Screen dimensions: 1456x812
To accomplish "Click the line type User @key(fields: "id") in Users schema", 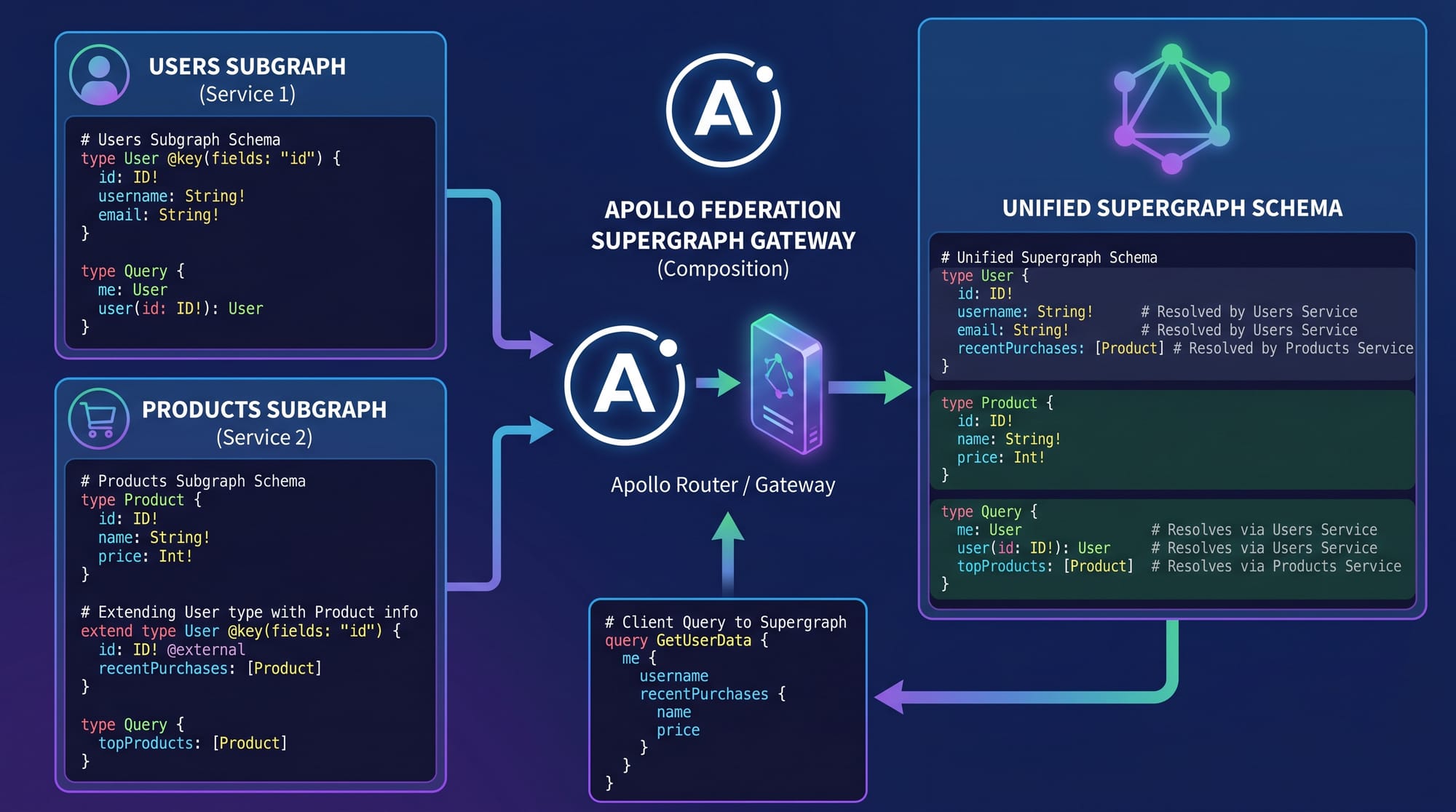I will tap(210, 159).
